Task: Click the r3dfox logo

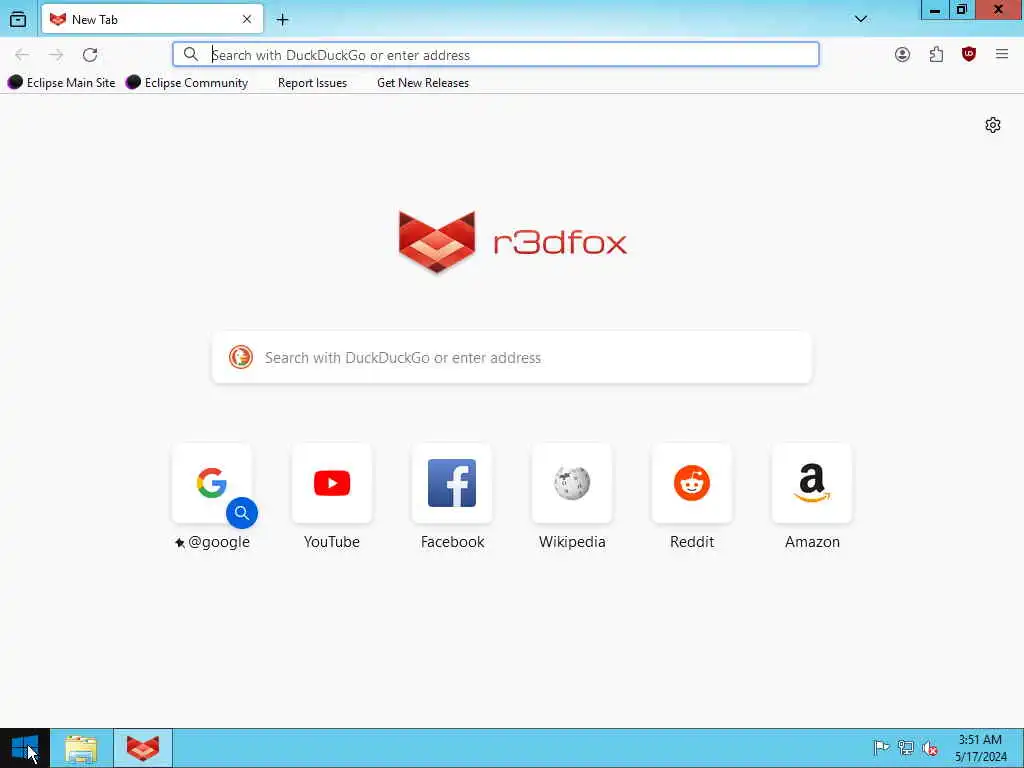Action: 513,242
